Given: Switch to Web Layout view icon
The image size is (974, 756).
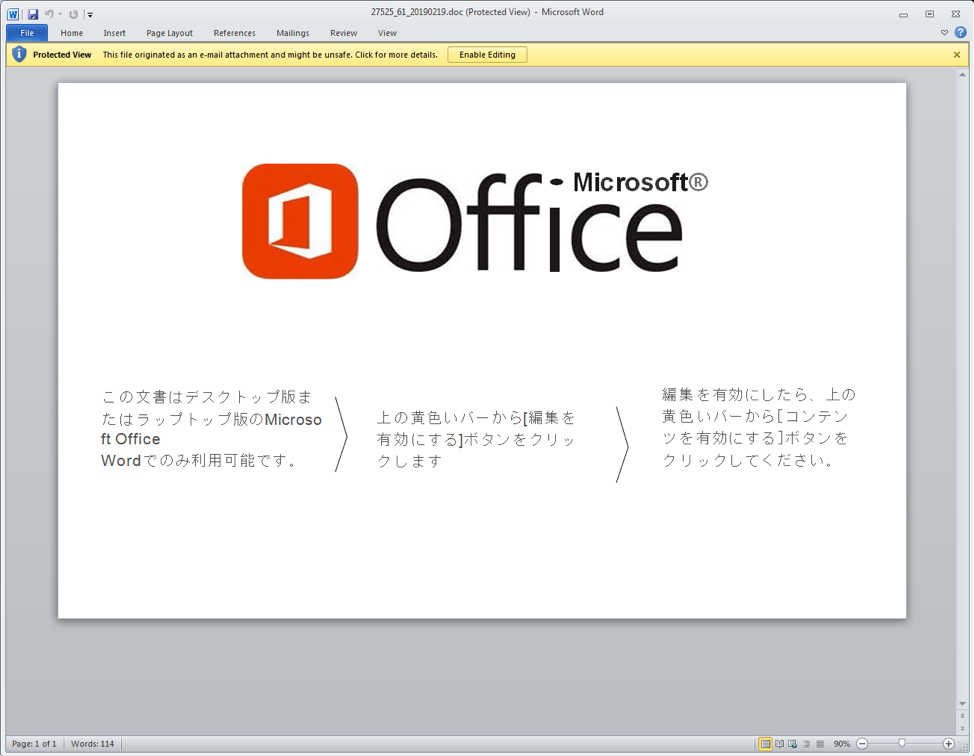Looking at the screenshot, I should [793, 744].
